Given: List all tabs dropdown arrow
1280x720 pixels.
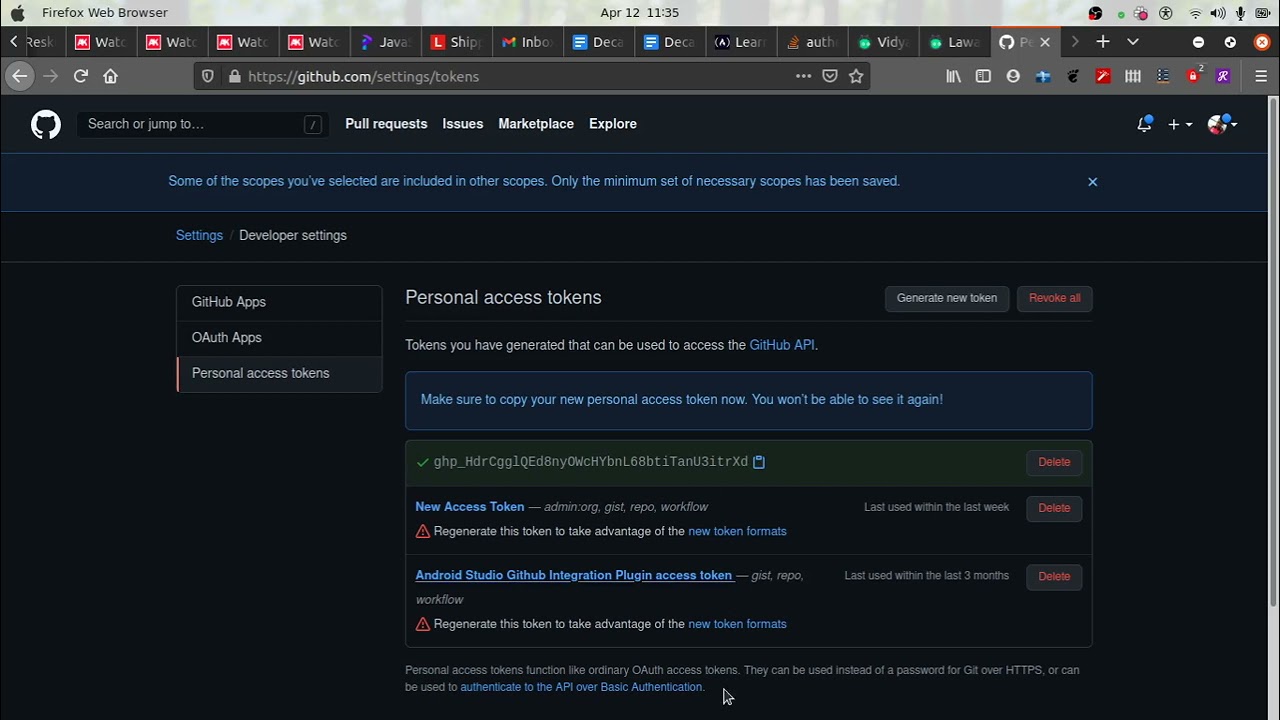Looking at the screenshot, I should click(x=1133, y=42).
